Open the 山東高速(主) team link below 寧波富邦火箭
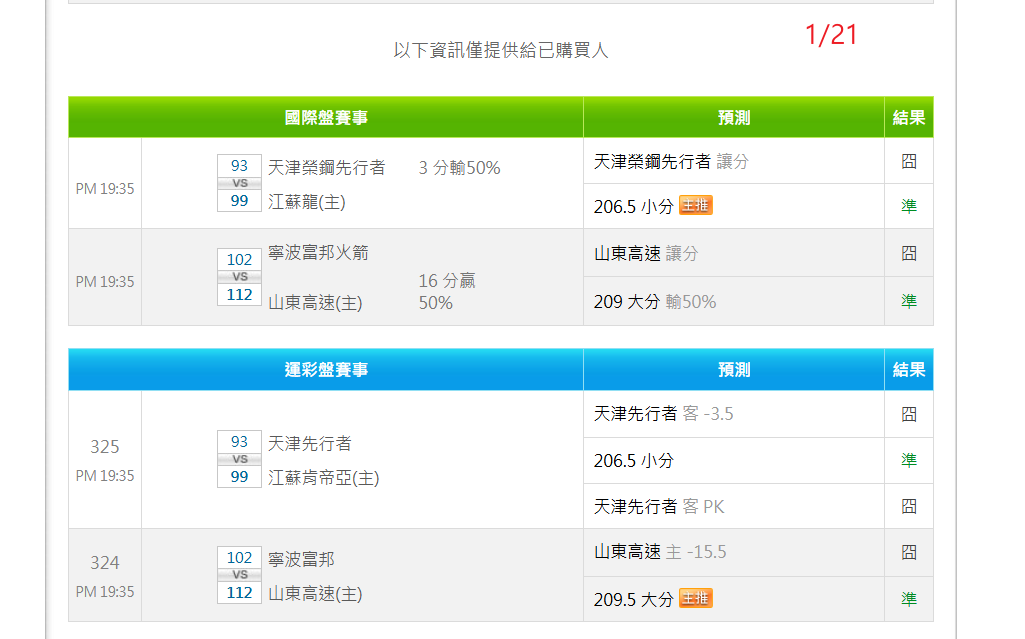 pos(315,302)
